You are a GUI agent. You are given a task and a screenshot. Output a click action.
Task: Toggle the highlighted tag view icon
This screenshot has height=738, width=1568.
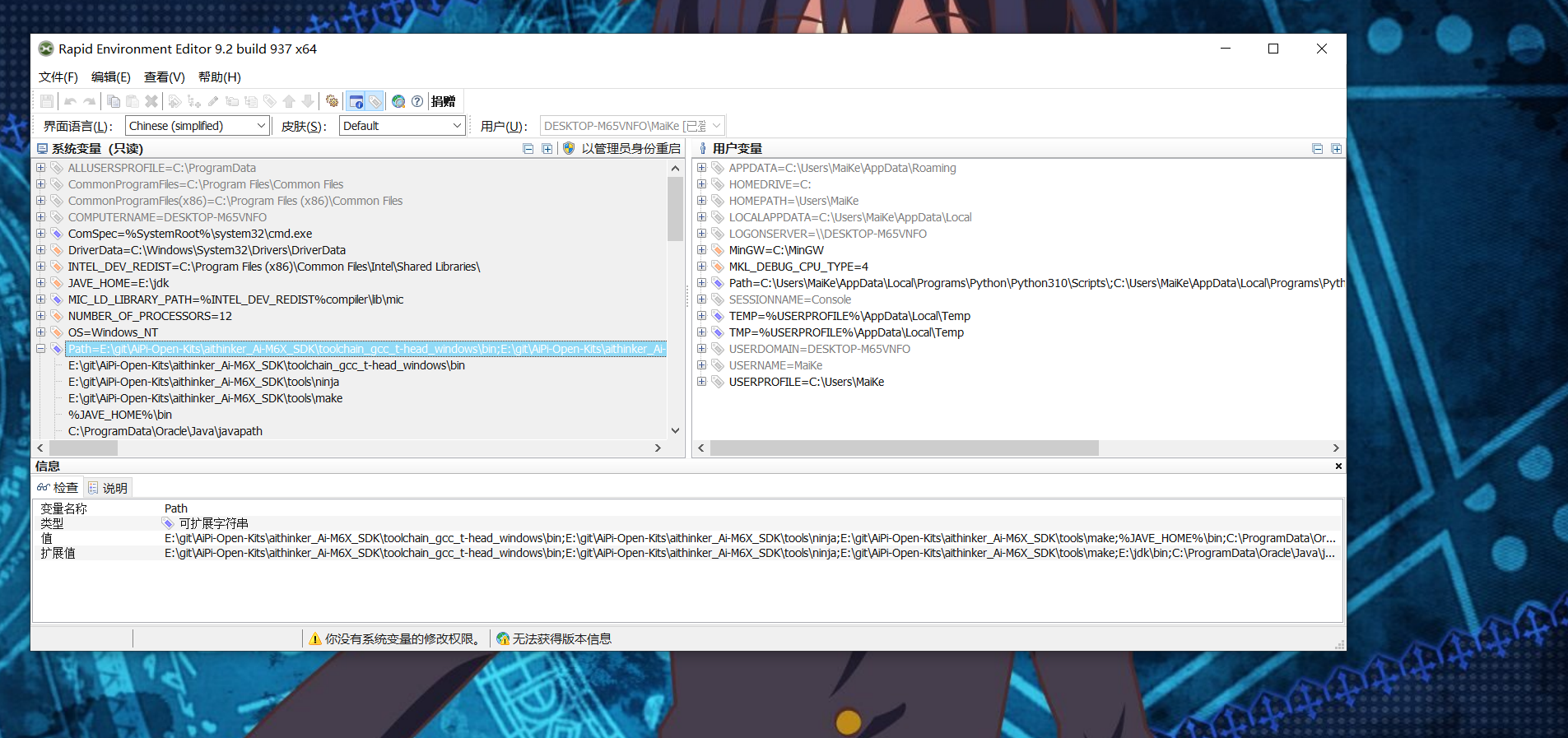pos(375,101)
